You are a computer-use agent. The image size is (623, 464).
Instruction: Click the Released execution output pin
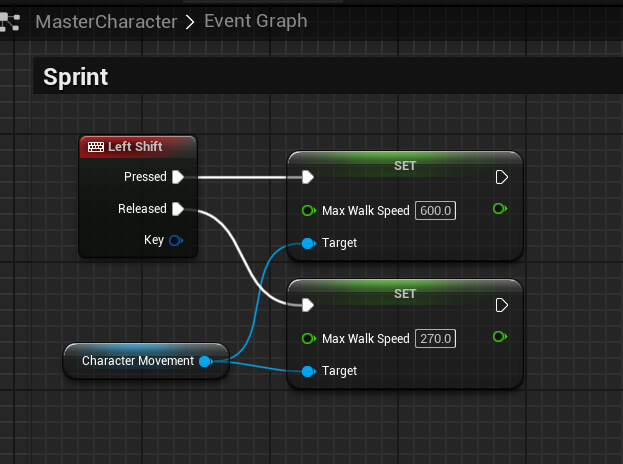(178, 209)
